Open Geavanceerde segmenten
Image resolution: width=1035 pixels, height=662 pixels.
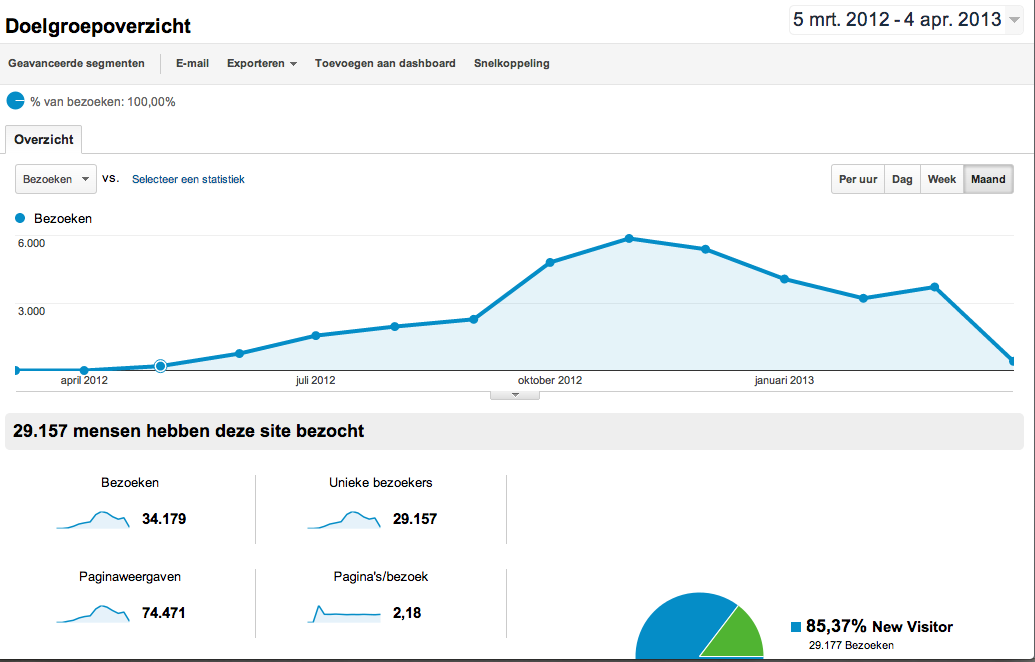(76, 63)
